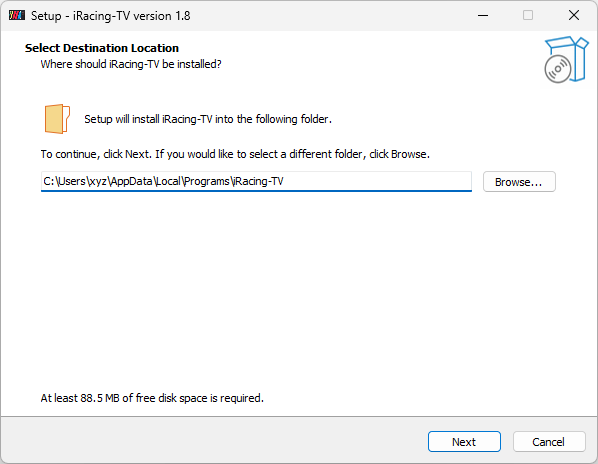Click the 'Setup - iRacing-TV version 1.8' title
Viewport: 598px width, 464px height.
111,16
